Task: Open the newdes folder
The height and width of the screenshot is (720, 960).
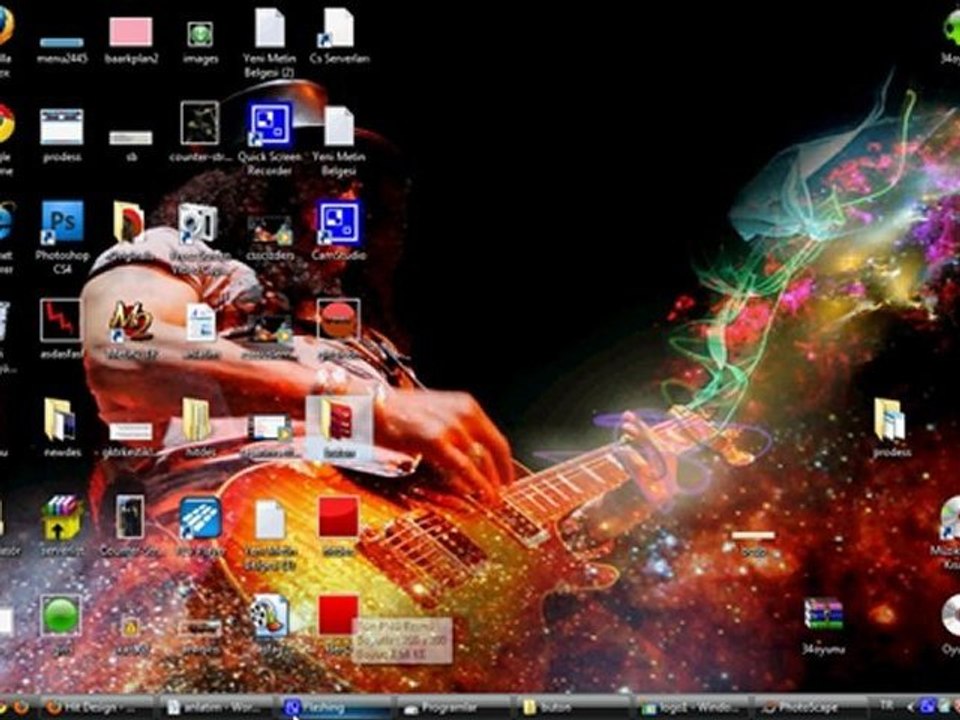Action: click(x=60, y=420)
